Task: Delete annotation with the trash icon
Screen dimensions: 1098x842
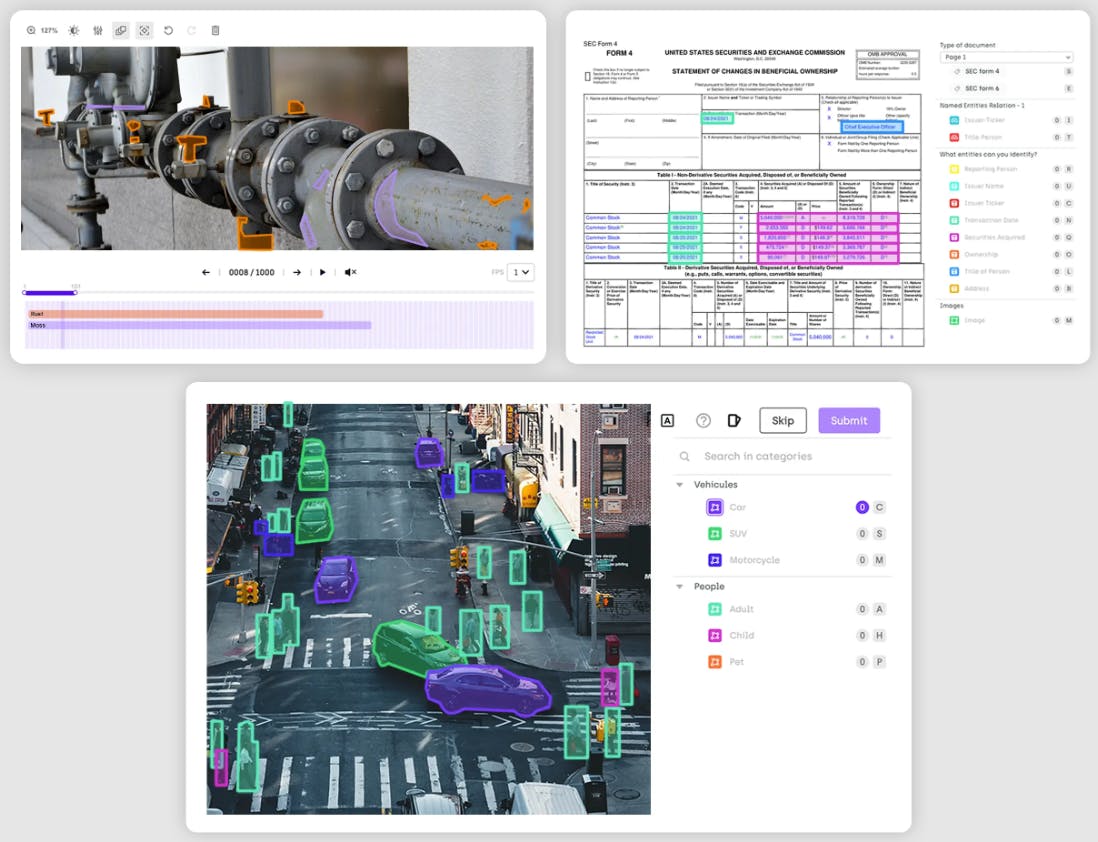Action: [216, 30]
